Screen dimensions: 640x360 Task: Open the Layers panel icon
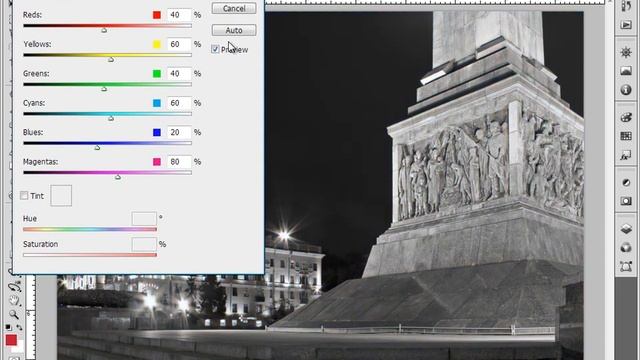[626, 229]
